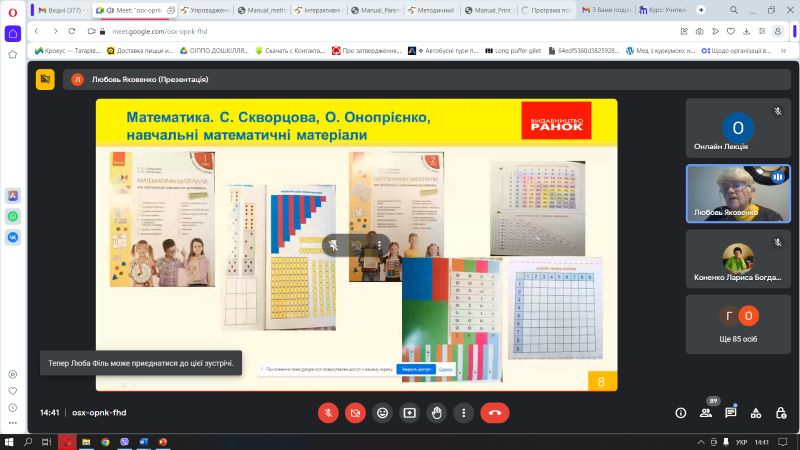Open sidebar player icon
The image size is (800, 450).
13,374
